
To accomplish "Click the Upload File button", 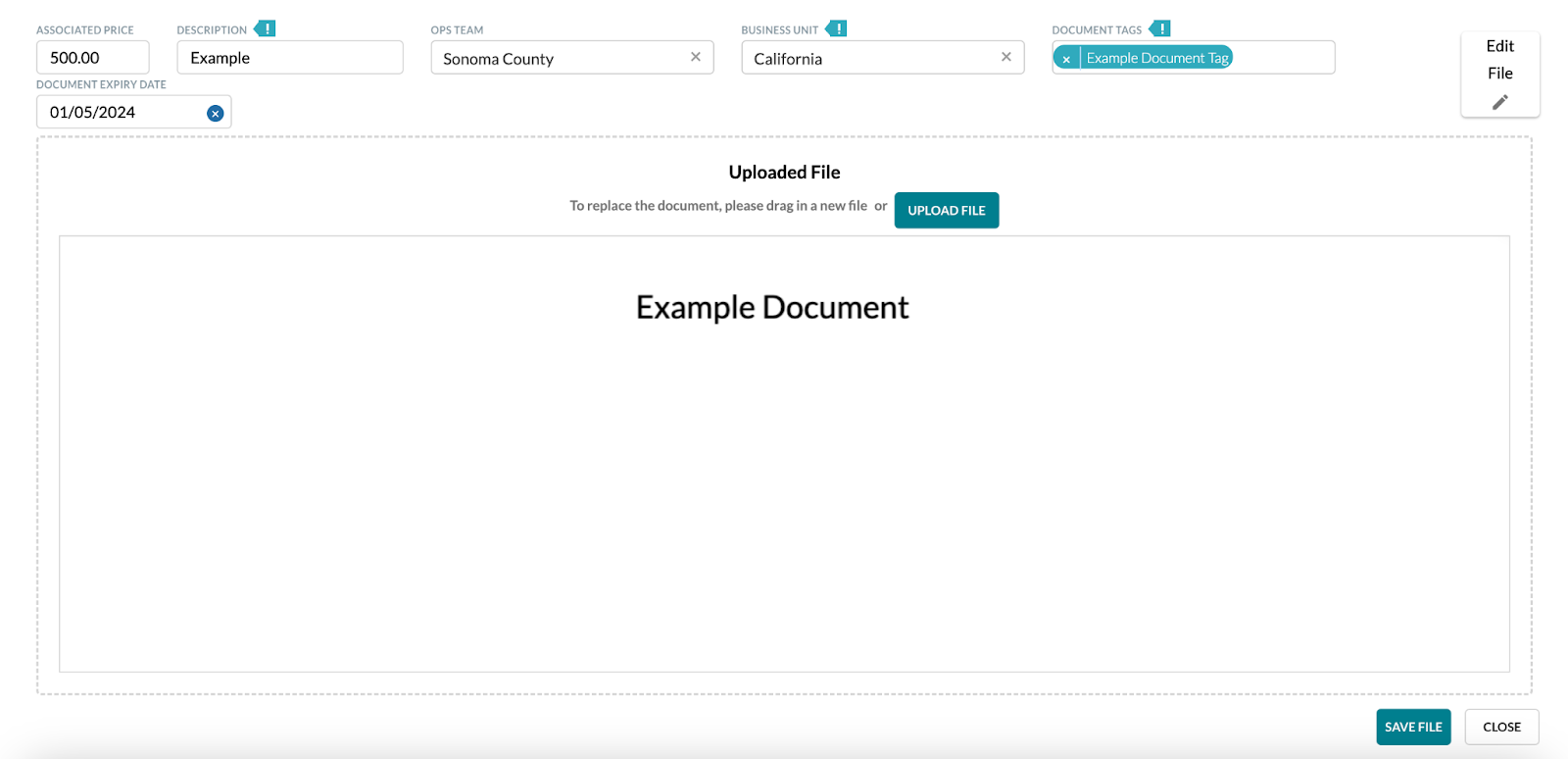I will click(x=947, y=210).
